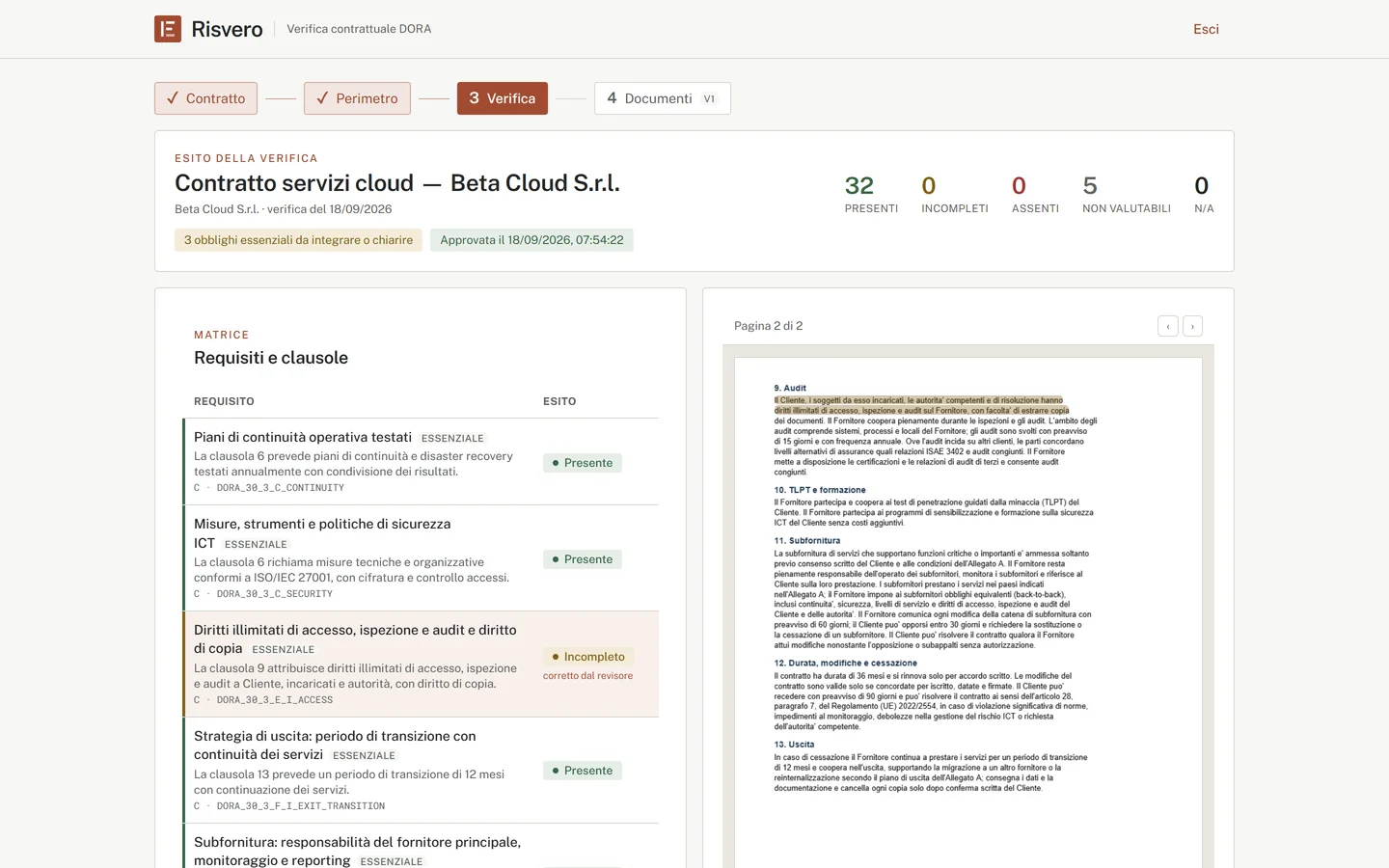
Task: Select the Verifica step
Action: pyautogui.click(x=503, y=98)
